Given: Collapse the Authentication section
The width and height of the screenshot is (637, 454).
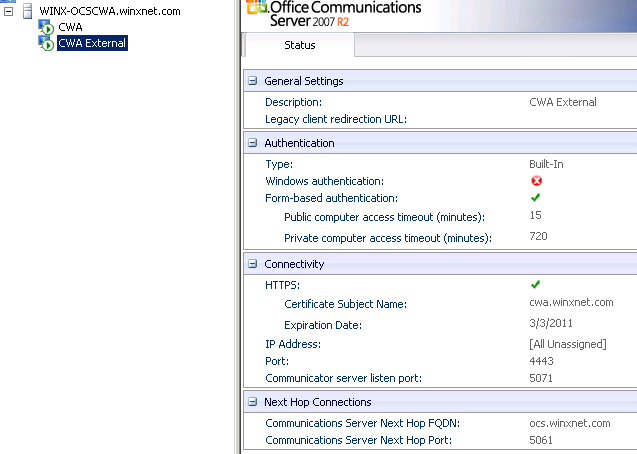Looking at the screenshot, I should (x=253, y=143).
